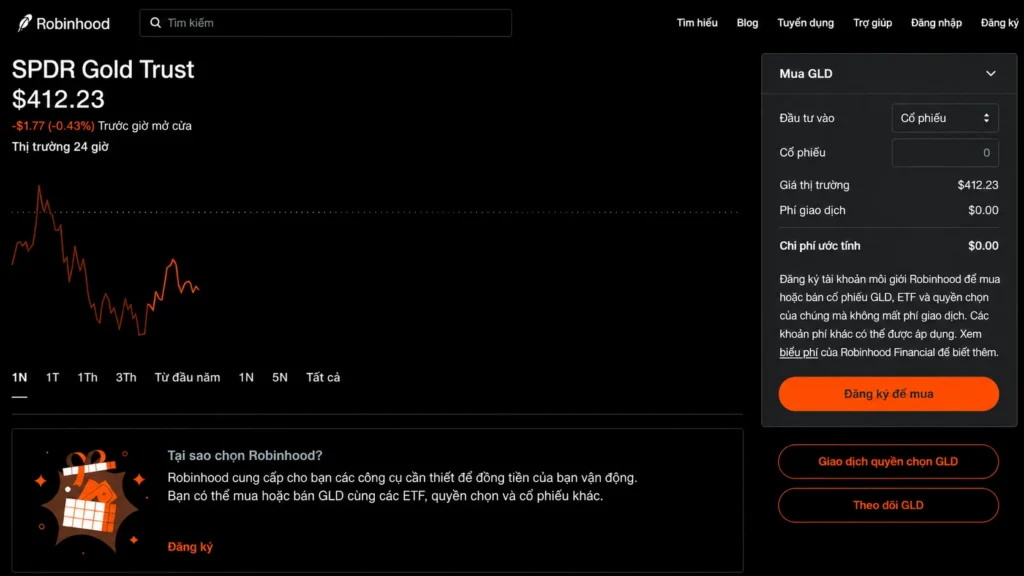Select the Tất cả chart range
This screenshot has height=576, width=1024.
click(x=323, y=377)
